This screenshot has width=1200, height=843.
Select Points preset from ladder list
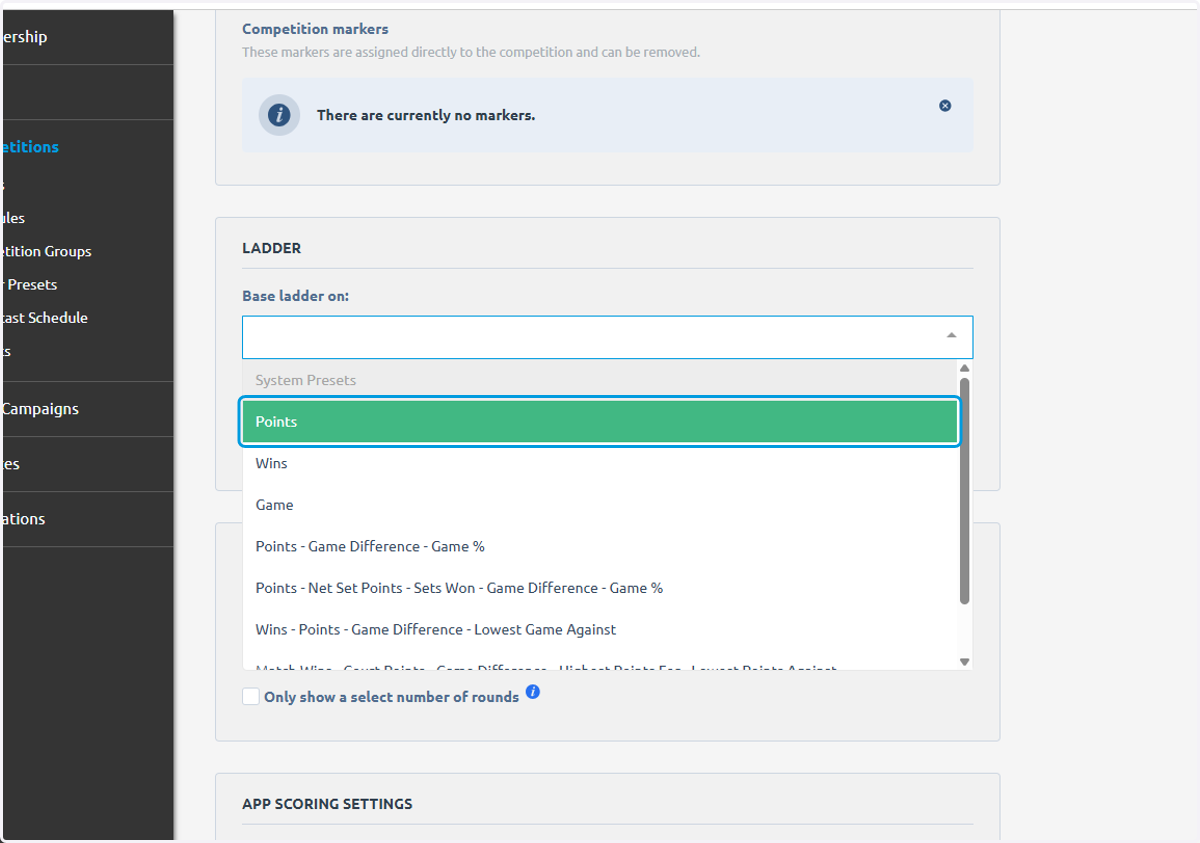coord(600,422)
